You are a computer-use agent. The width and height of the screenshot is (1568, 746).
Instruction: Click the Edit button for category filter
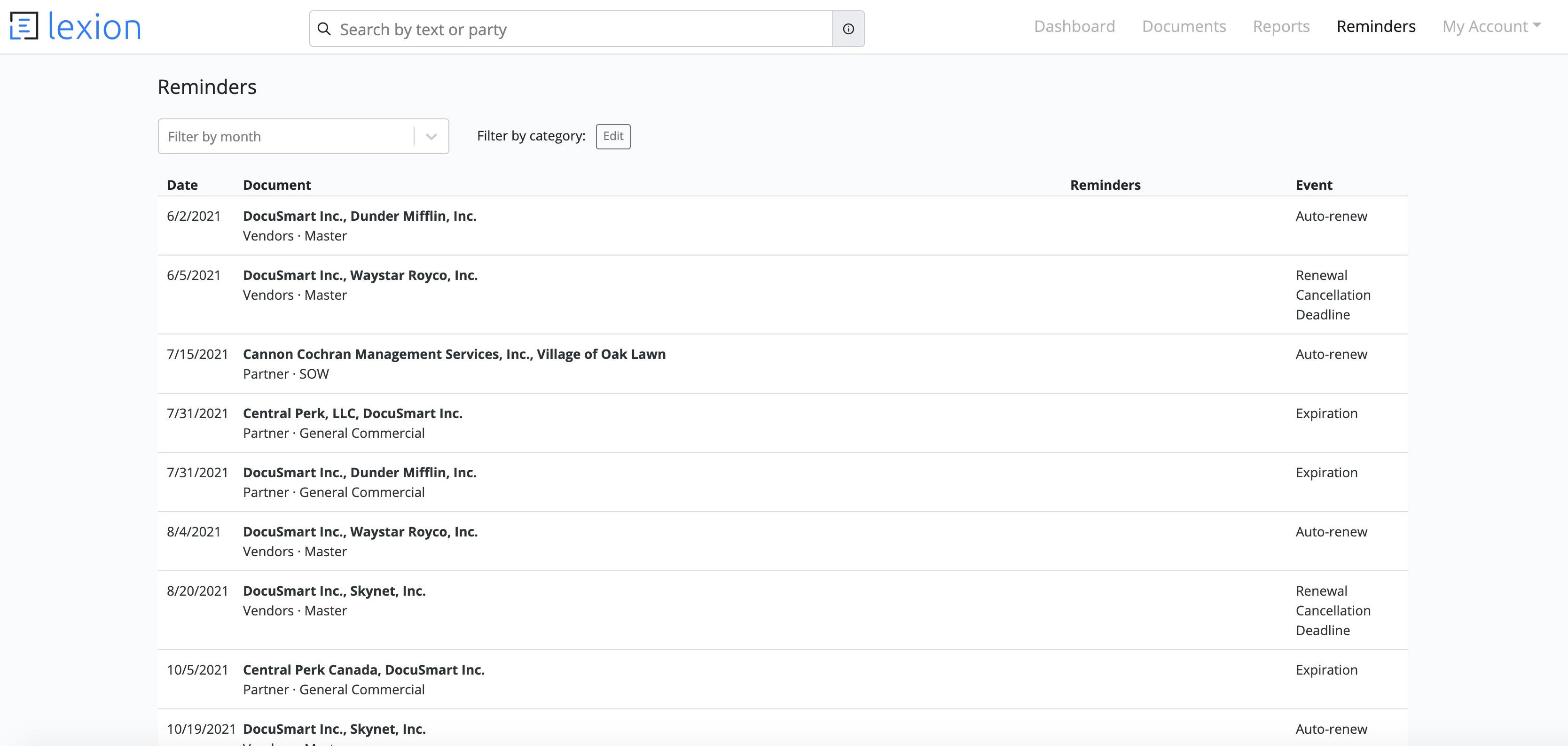coord(613,136)
